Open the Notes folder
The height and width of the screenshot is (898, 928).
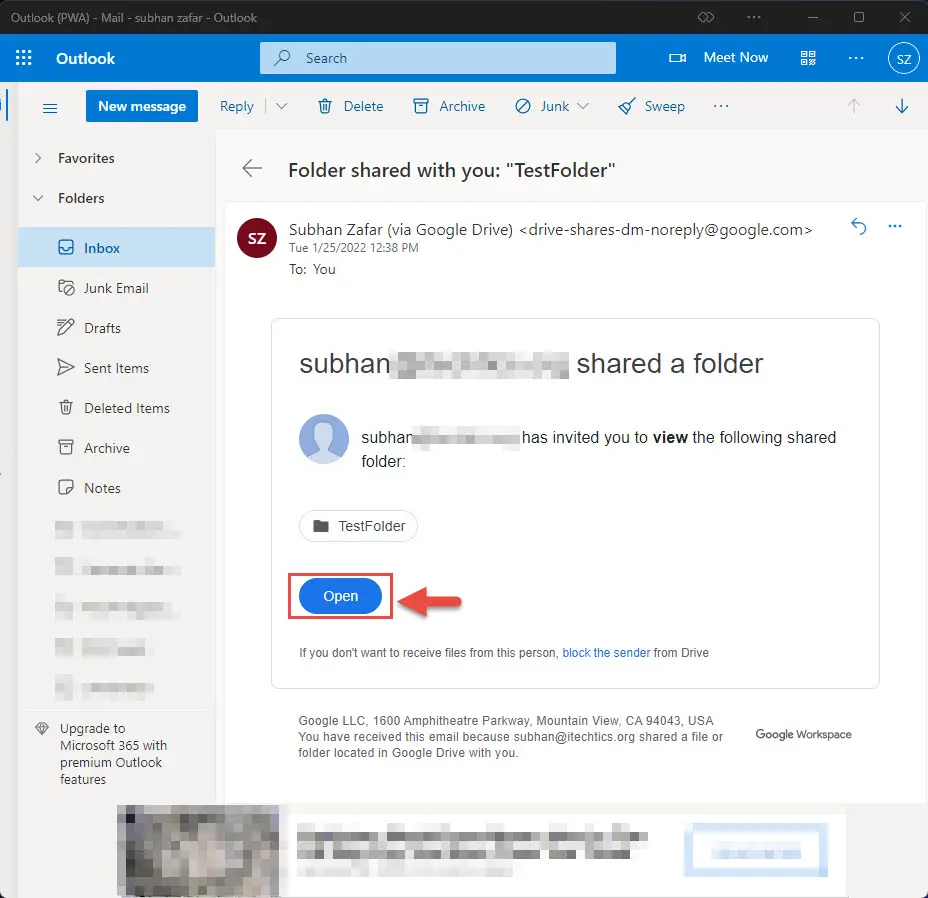116,488
